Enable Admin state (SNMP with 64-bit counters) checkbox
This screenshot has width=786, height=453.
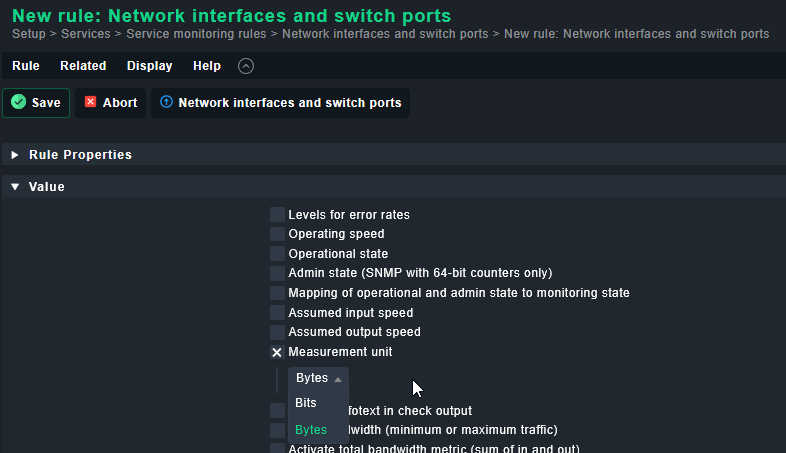277,273
